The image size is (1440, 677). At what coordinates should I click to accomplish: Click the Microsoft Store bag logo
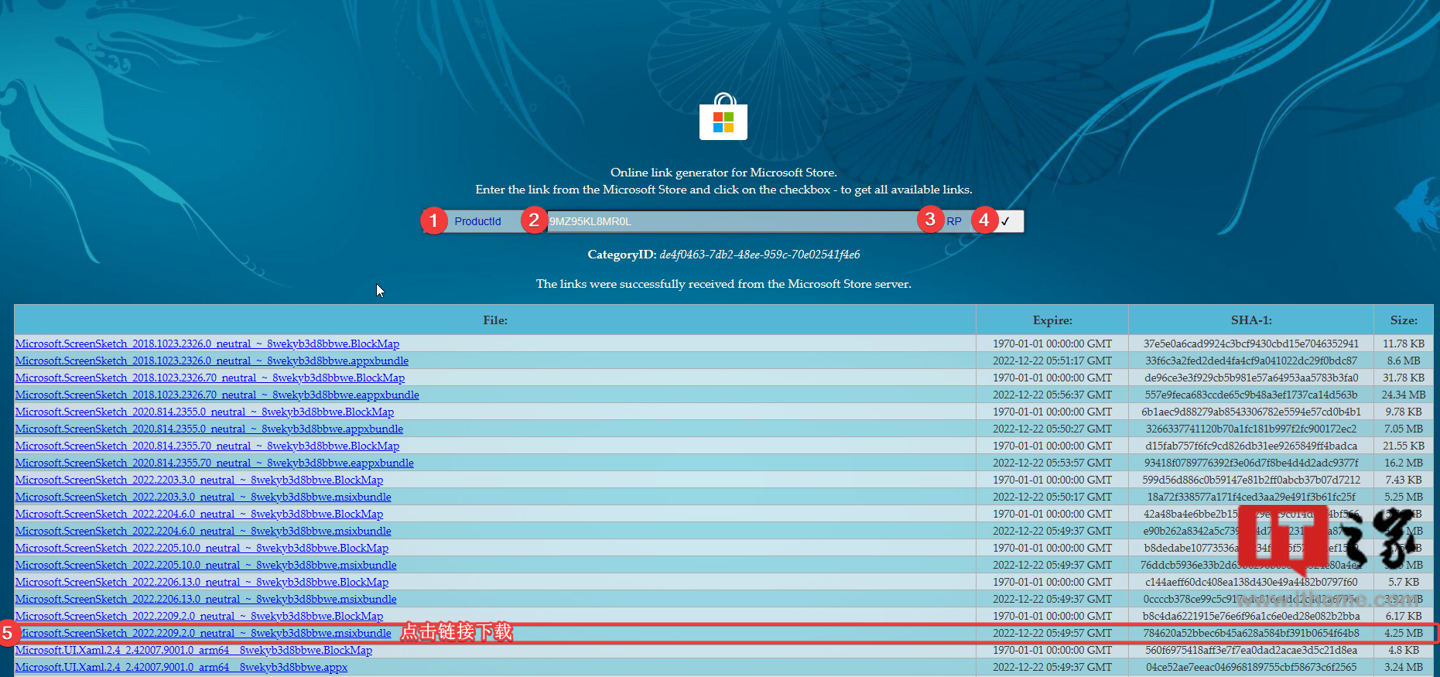pyautogui.click(x=723, y=117)
